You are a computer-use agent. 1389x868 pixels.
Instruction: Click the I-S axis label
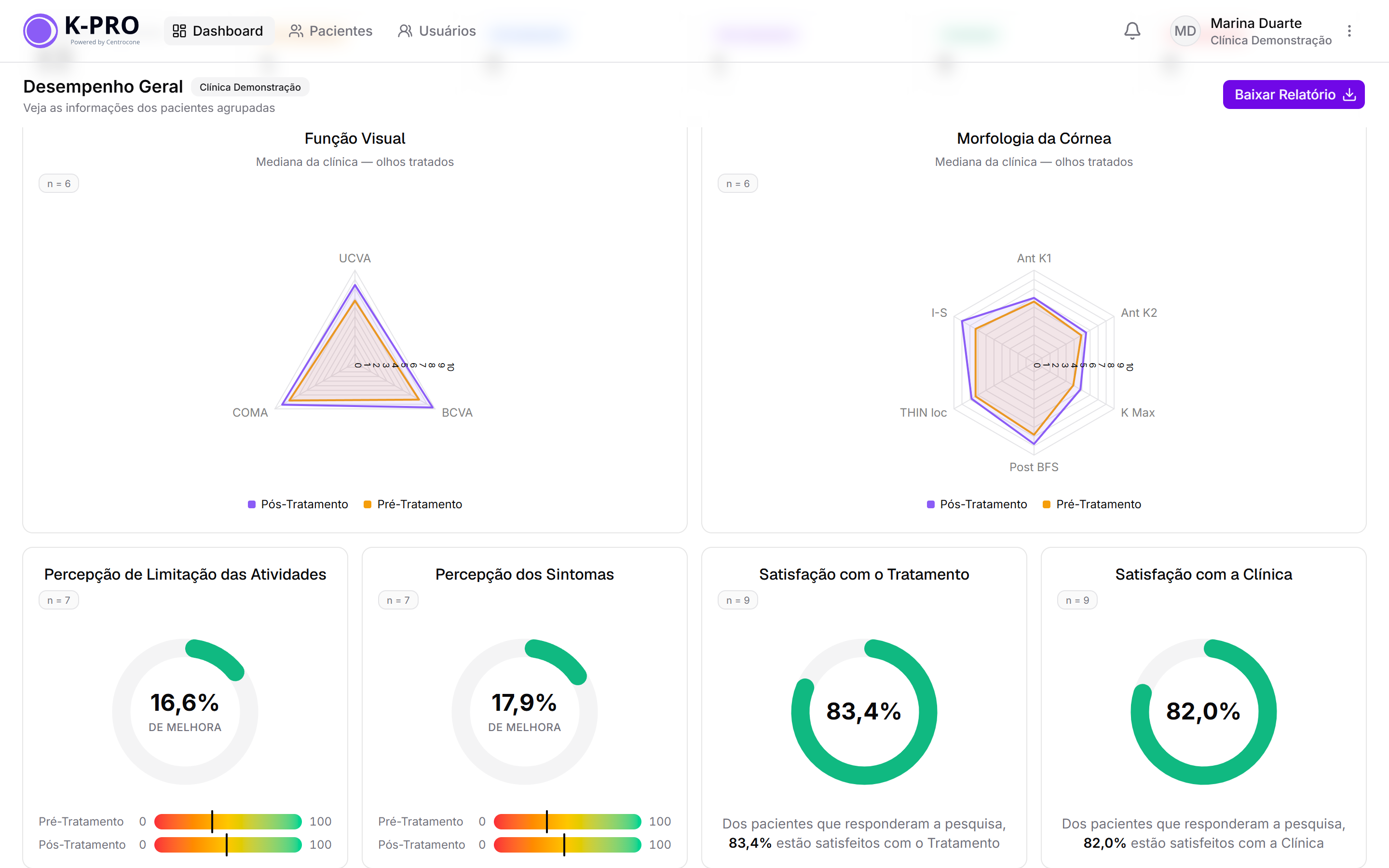click(939, 313)
